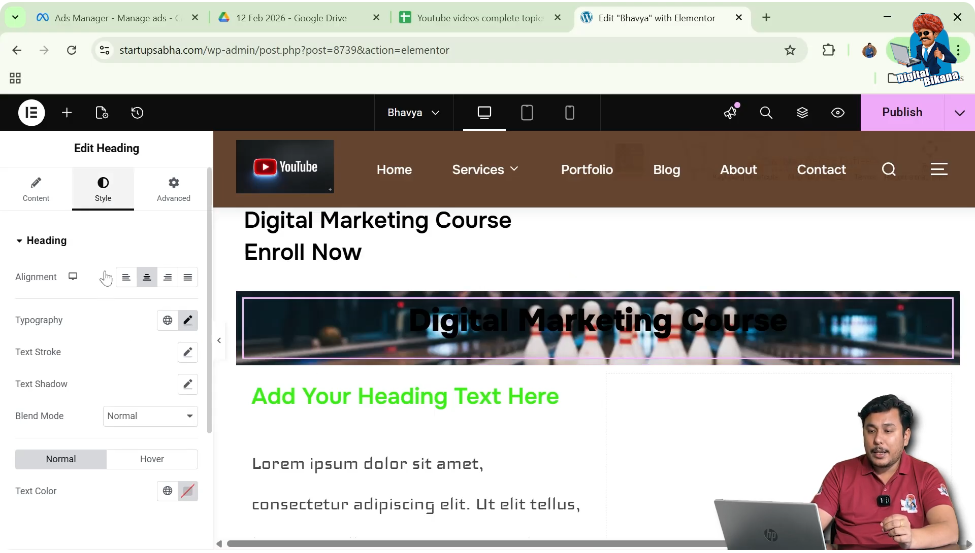Click the Publish button
This screenshot has height=553, width=975.
pos(901,113)
